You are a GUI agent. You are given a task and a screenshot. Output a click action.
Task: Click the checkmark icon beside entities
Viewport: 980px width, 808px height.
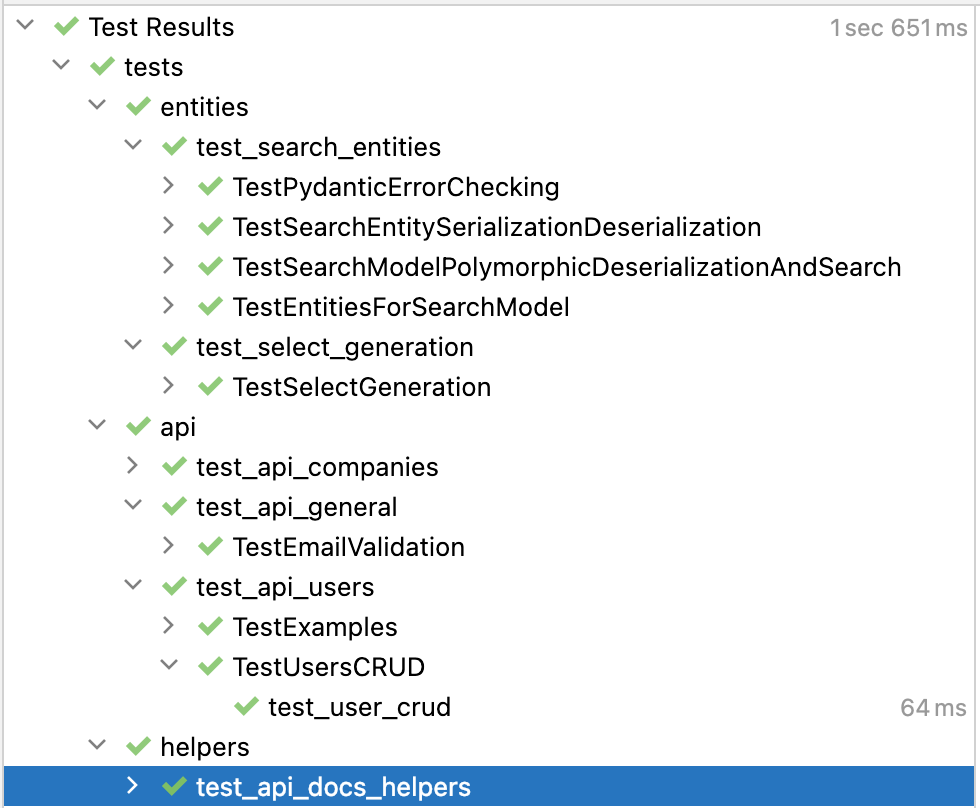138,107
